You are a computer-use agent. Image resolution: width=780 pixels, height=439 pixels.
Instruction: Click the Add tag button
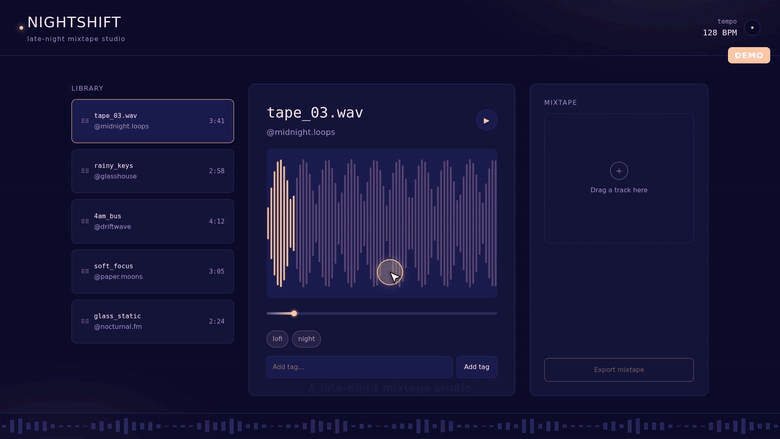tap(477, 367)
